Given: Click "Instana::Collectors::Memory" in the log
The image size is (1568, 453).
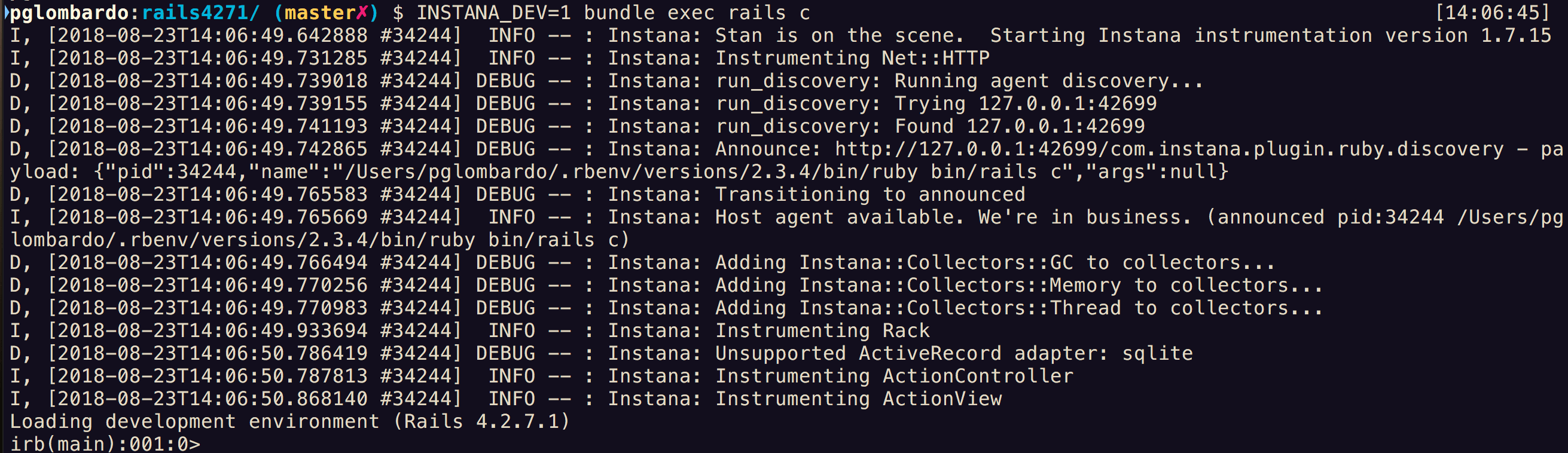Looking at the screenshot, I should (960, 285).
